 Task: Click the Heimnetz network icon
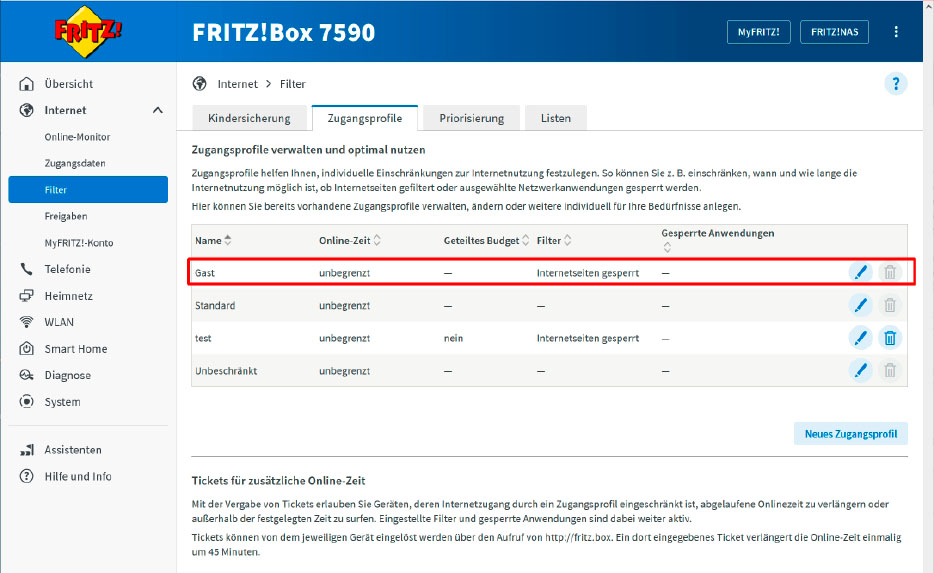coord(26,295)
